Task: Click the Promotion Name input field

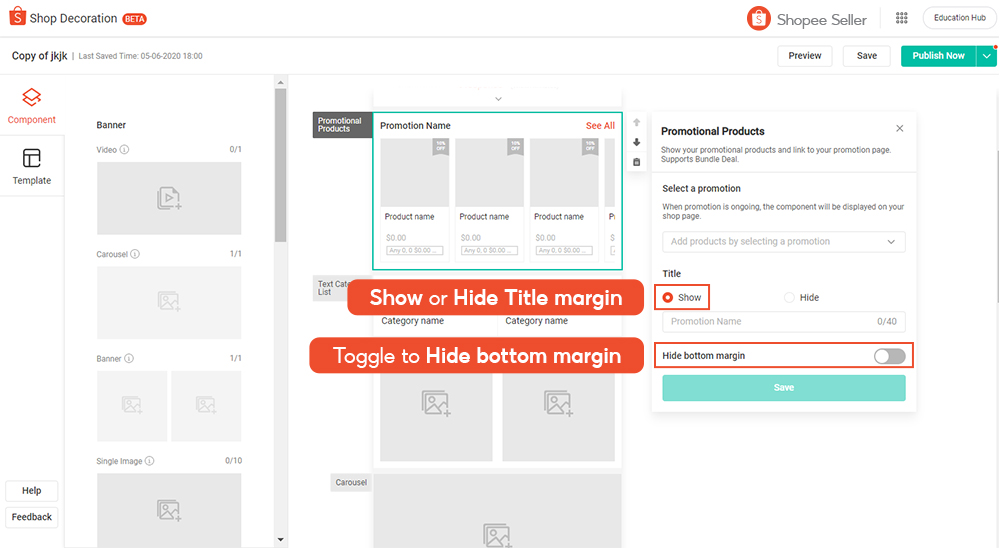Action: click(x=783, y=322)
